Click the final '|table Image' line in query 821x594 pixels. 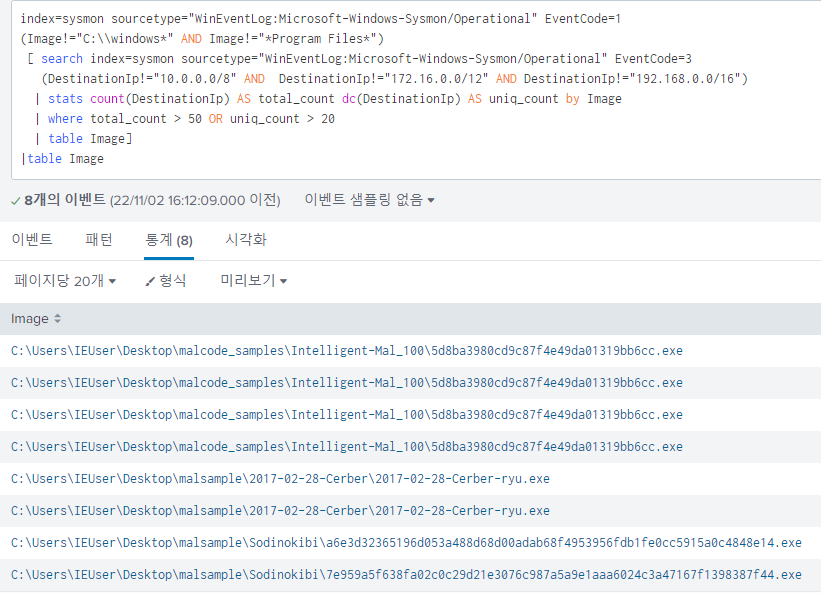click(x=62, y=159)
